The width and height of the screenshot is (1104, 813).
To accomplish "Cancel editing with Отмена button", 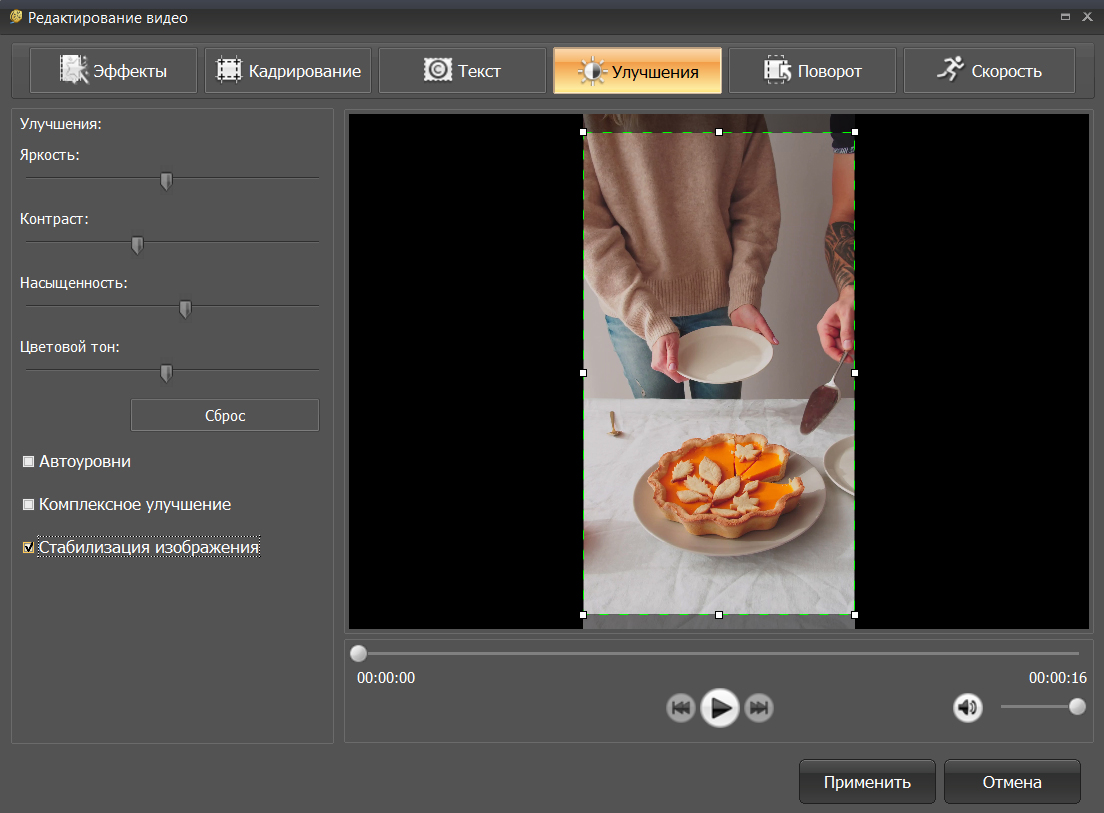I will pyautogui.click(x=1012, y=782).
